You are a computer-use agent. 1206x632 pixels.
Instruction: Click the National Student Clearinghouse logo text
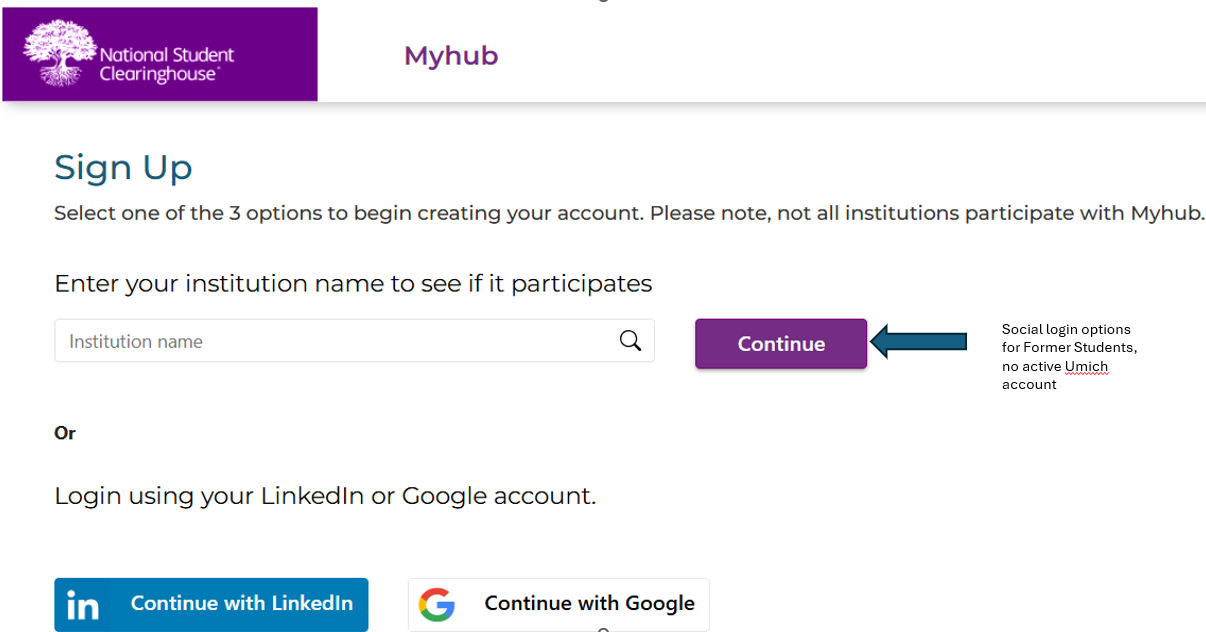pyautogui.click(x=167, y=64)
